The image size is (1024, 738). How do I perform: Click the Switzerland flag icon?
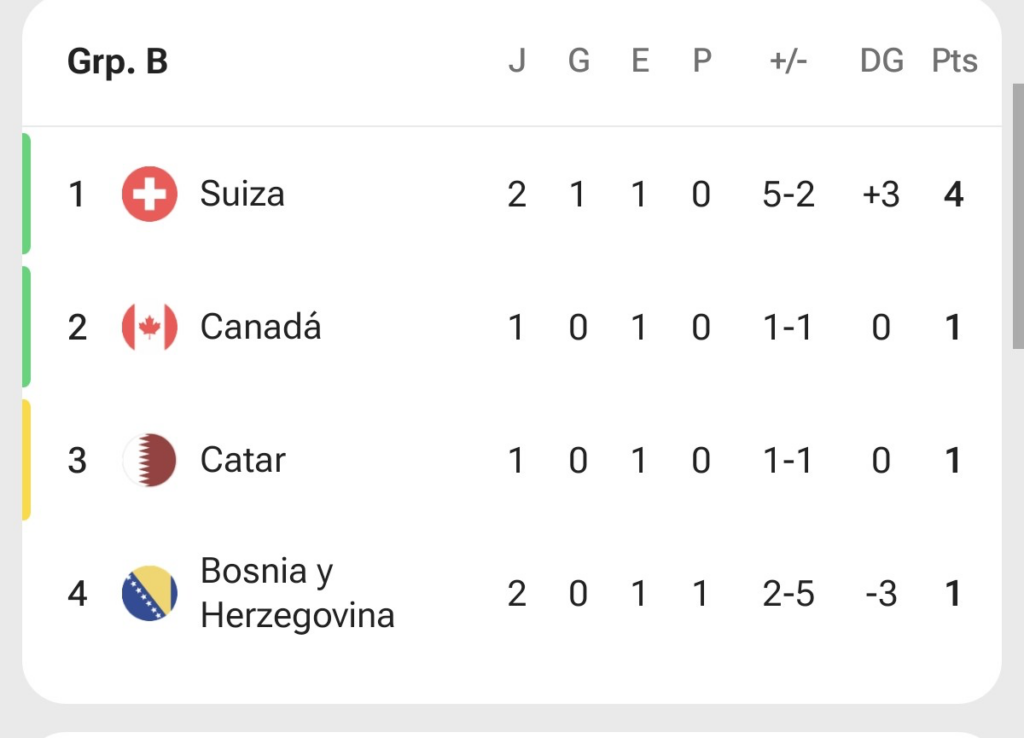pyautogui.click(x=149, y=194)
